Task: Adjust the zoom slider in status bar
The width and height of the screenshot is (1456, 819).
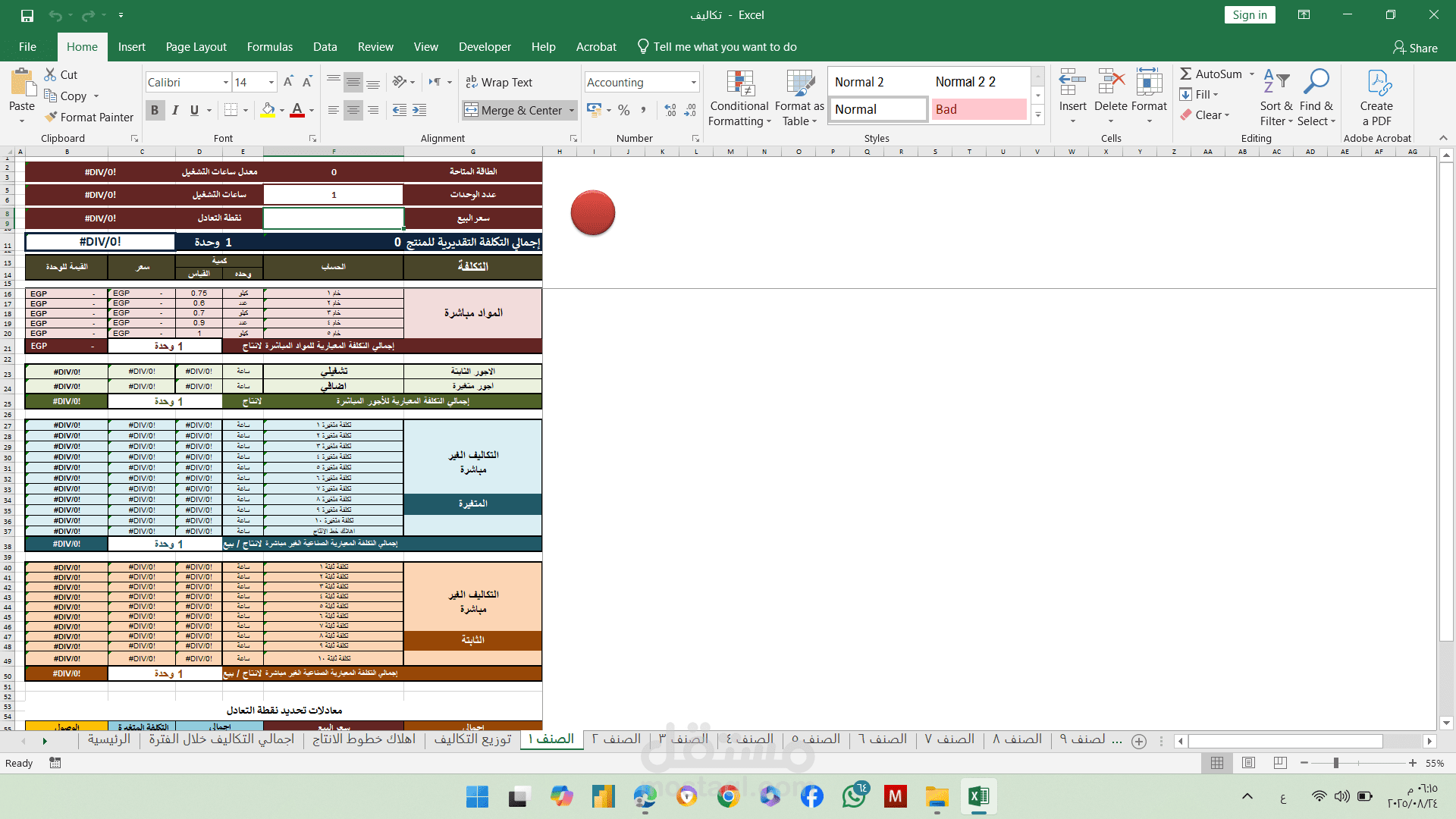Action: tap(1335, 763)
